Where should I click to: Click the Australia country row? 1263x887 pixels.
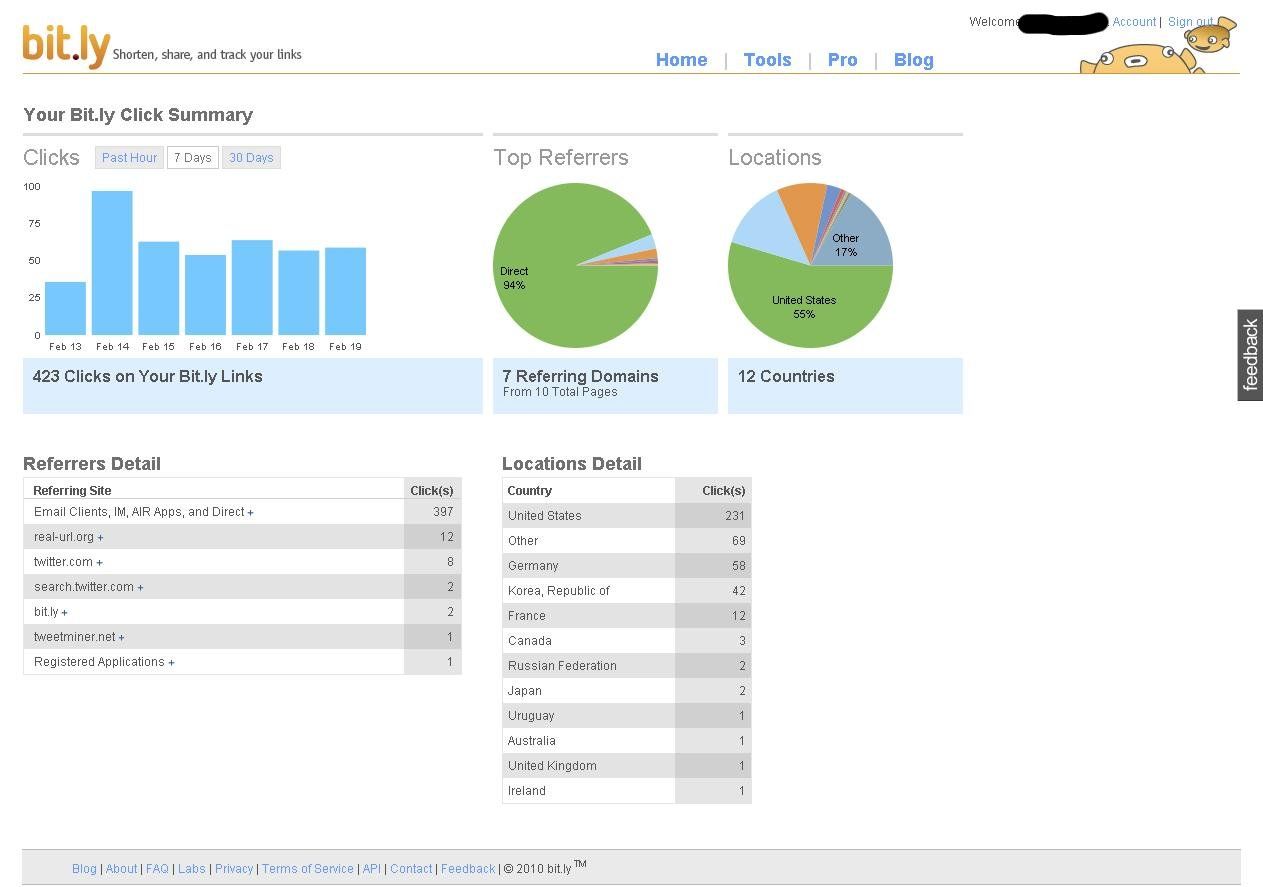(627, 741)
